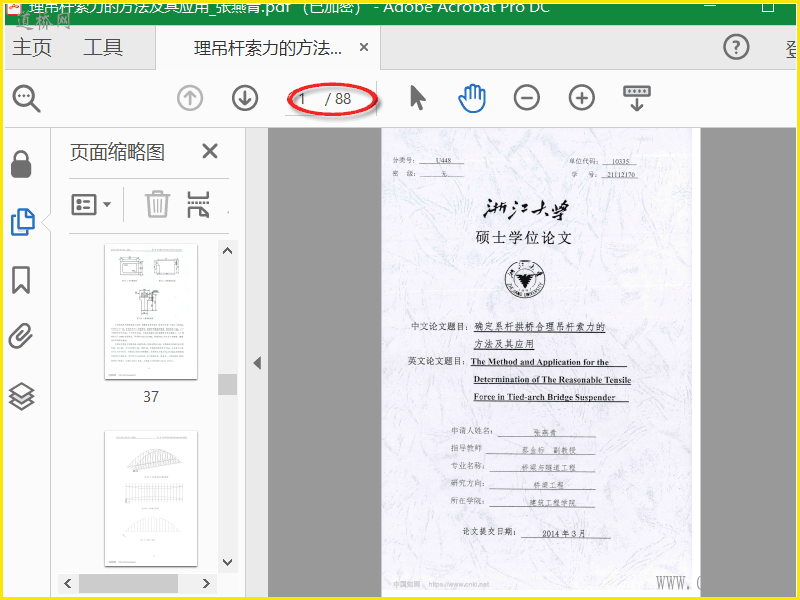Image resolution: width=800 pixels, height=600 pixels.
Task: Click the insert page icon beside trash
Action: point(198,205)
